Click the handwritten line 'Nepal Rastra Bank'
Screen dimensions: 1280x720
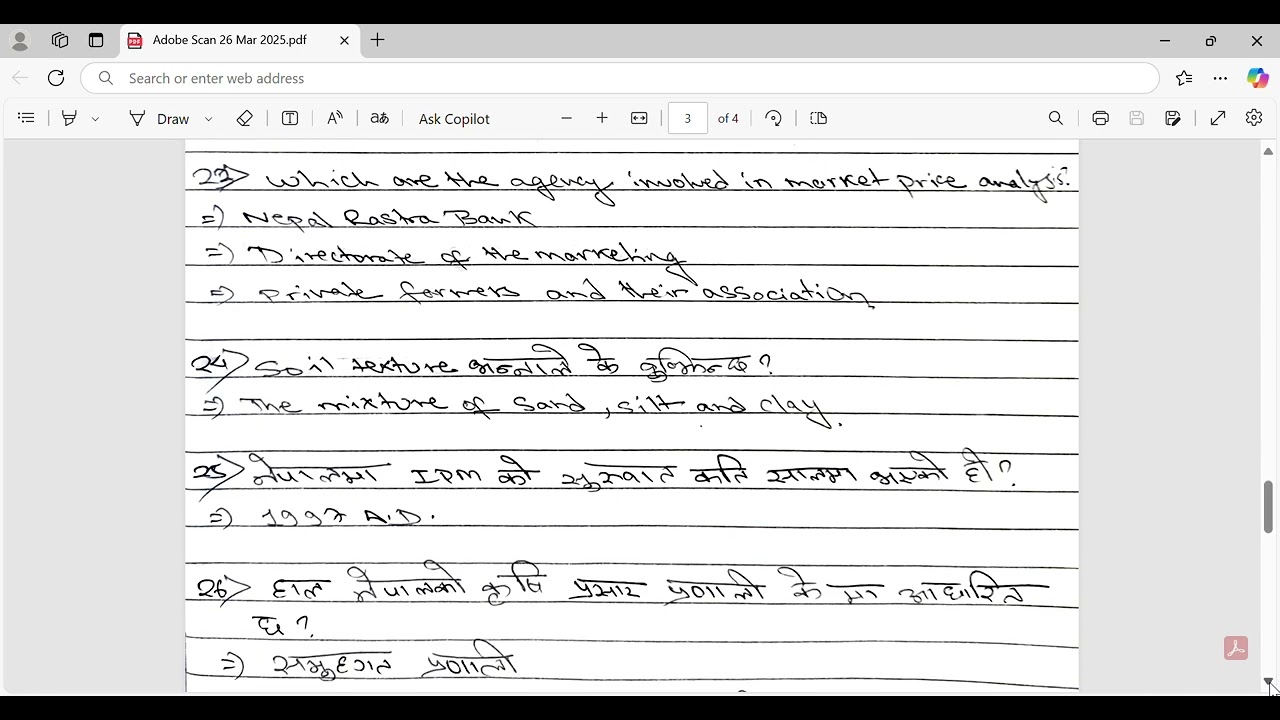pos(388,218)
